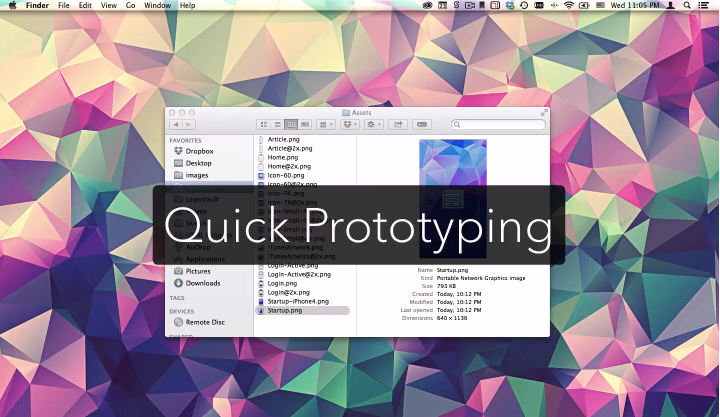The height and width of the screenshot is (417, 720).
Task: Click the Startup-iPhone4.png file icon
Action: [261, 302]
